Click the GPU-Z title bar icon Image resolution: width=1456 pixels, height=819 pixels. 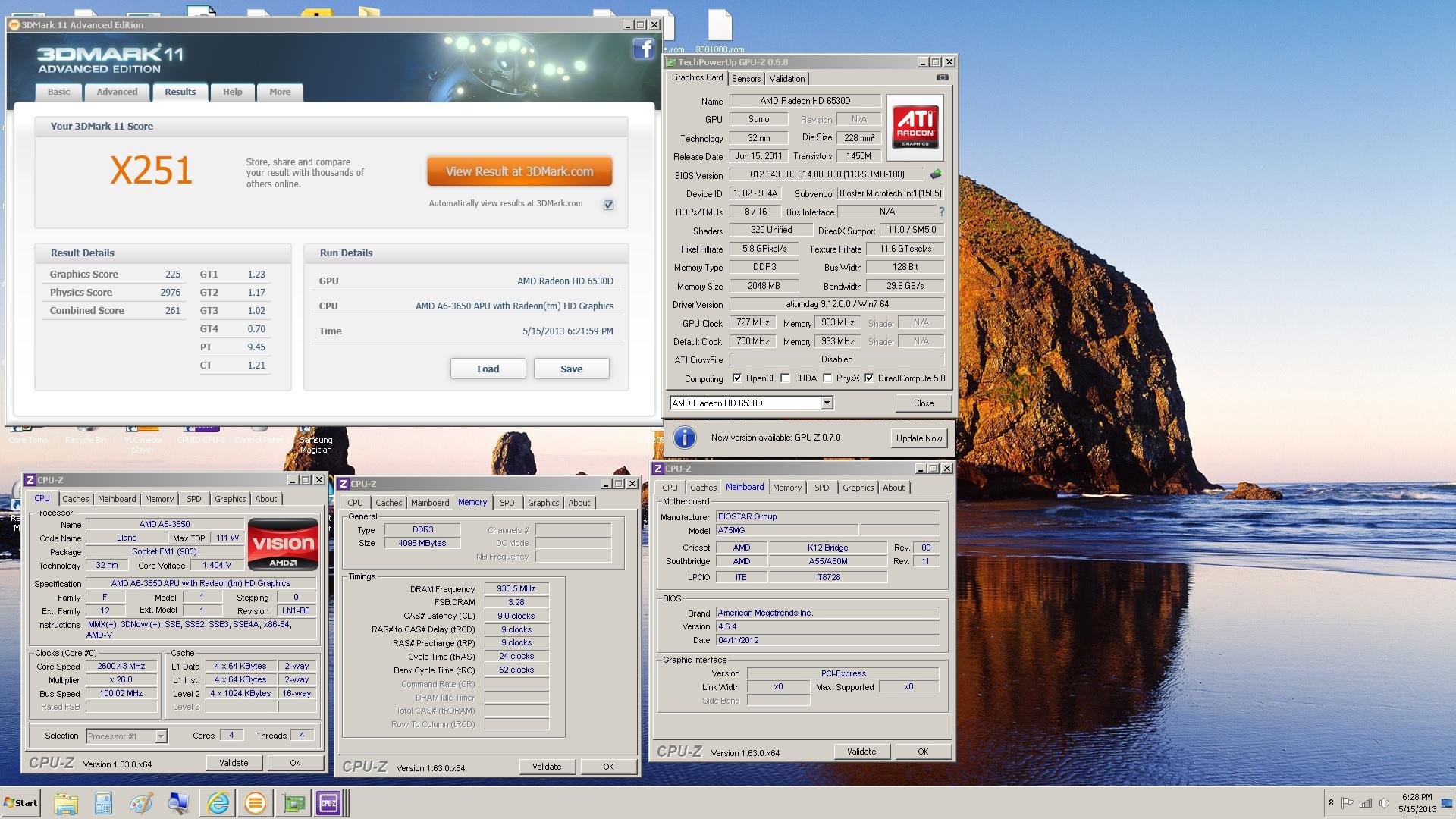click(671, 62)
